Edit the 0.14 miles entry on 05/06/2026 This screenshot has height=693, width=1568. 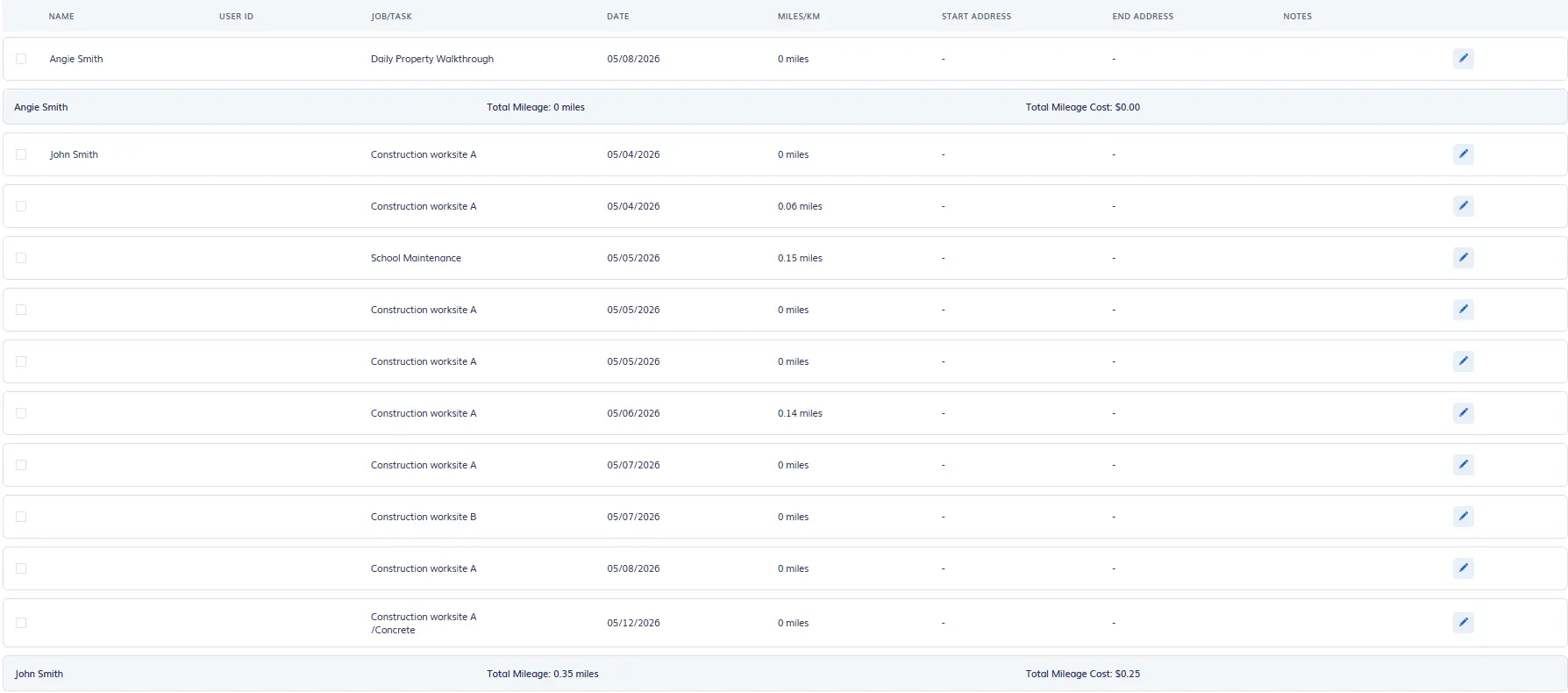point(1463,413)
